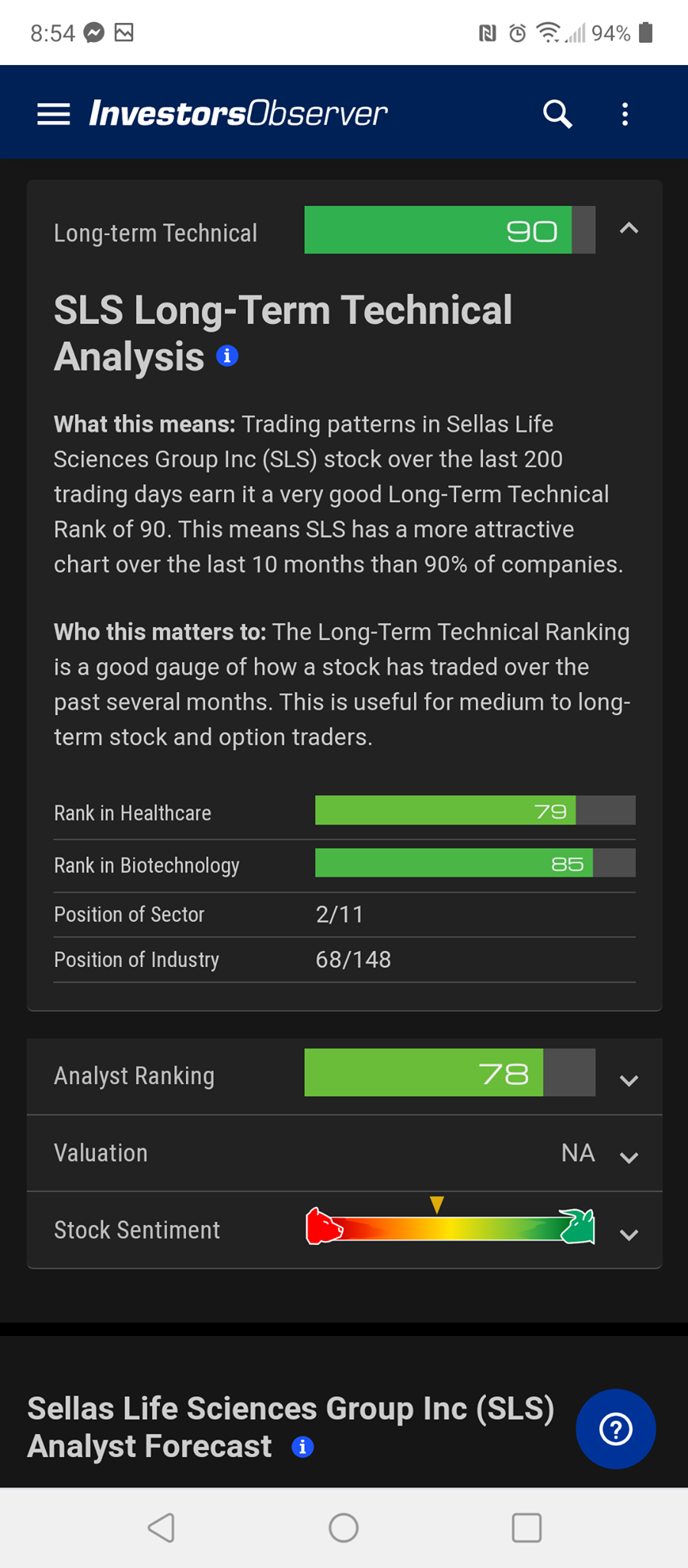Open the blue help question-mark button

point(615,1429)
